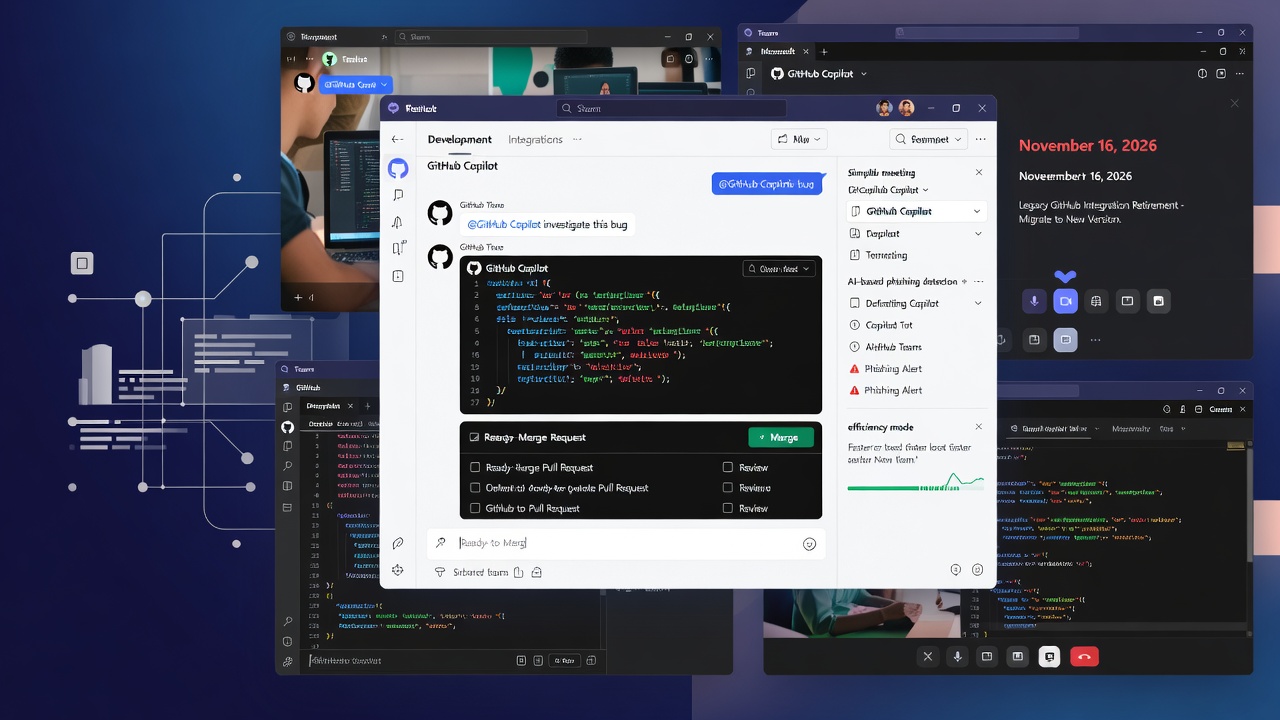Check Review box in Ready-Merge Pull Request row
1280x720 pixels.
[x=728, y=467]
